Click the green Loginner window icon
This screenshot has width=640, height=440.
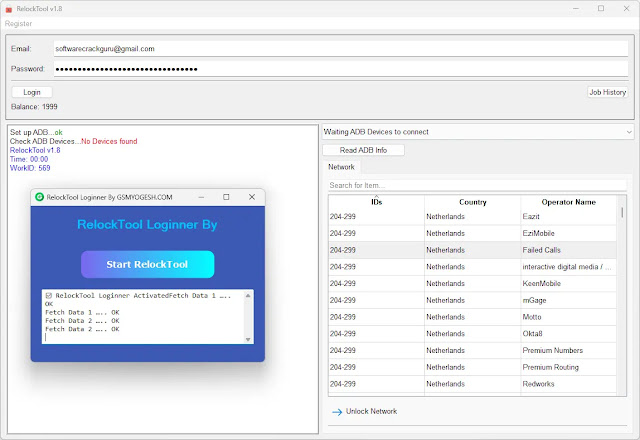[x=39, y=197]
